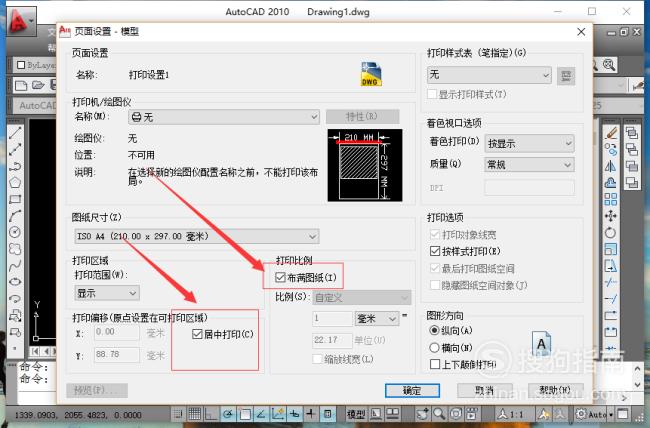The width and height of the screenshot is (650, 428).
Task: Click the plot style table edit icon
Action: (566, 76)
